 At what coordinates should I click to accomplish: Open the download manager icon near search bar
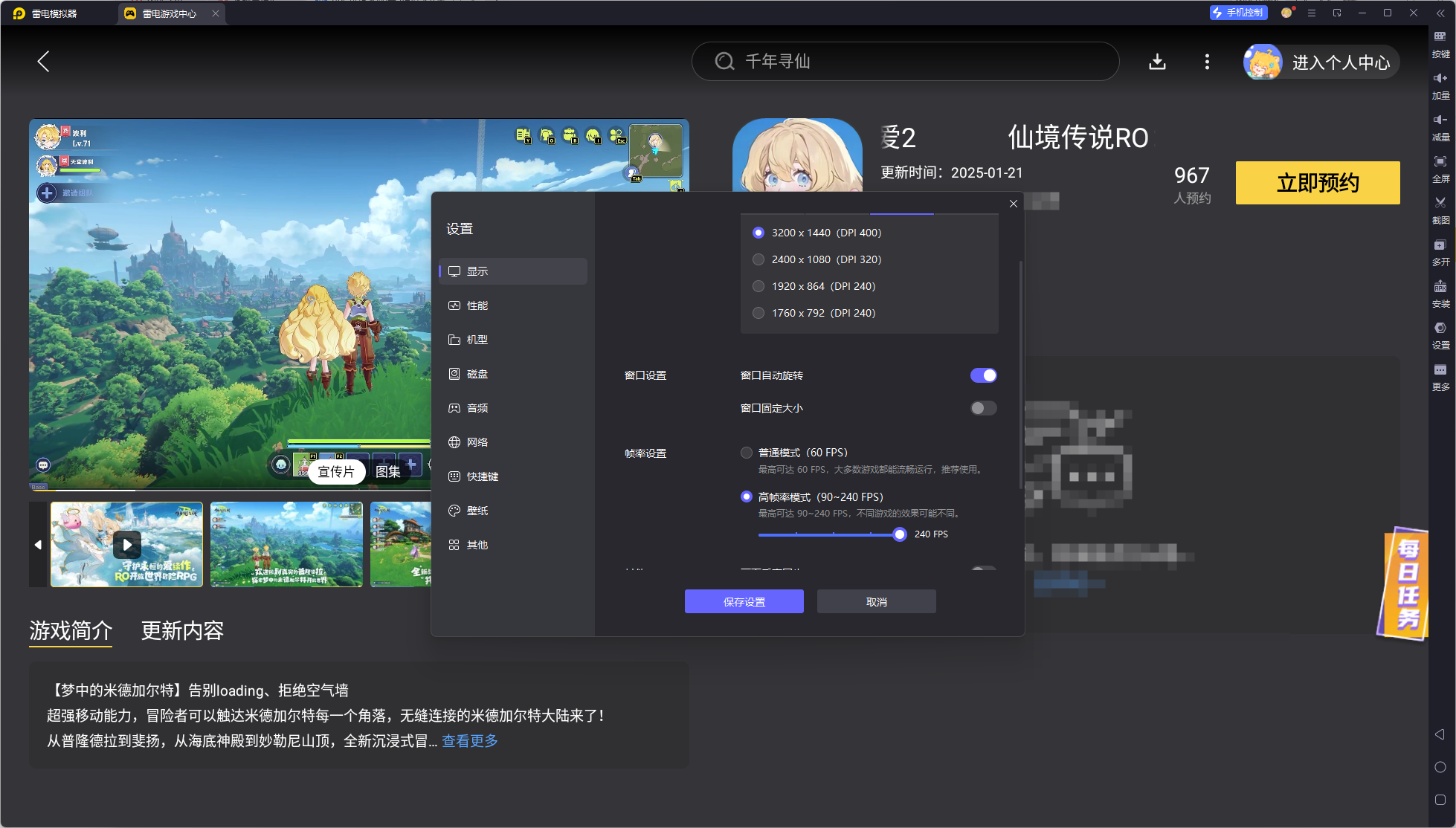pyautogui.click(x=1157, y=62)
